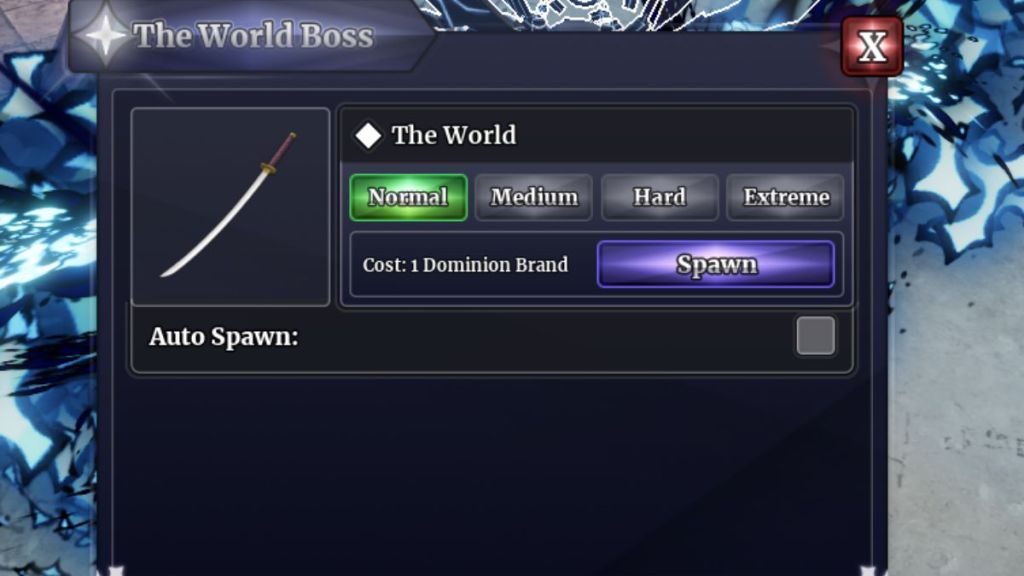Switch to Medium difficulty
1024x576 pixels.
(534, 197)
